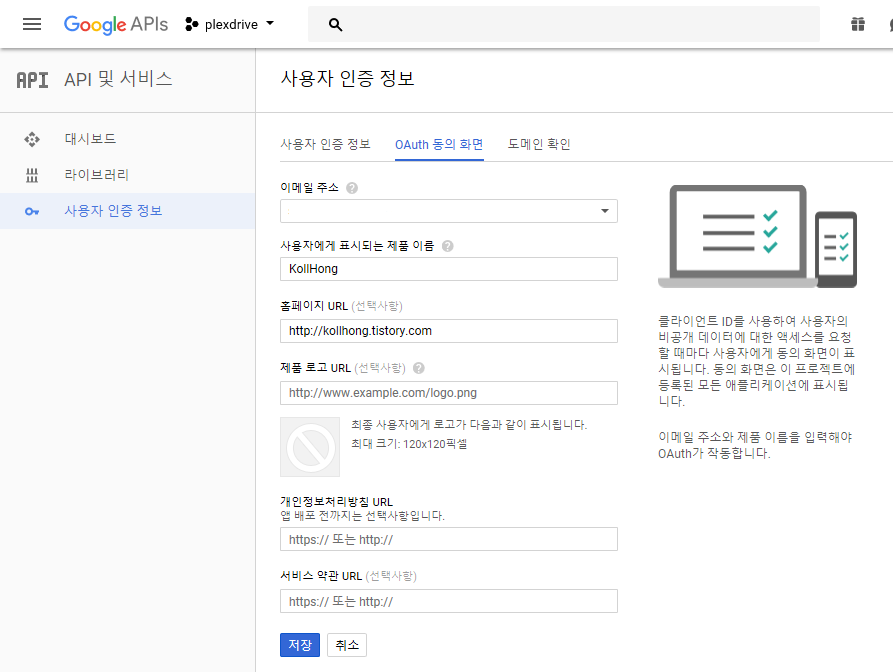Click help icon next to 이메일 주소
This screenshot has width=893, height=672.
coord(352,187)
